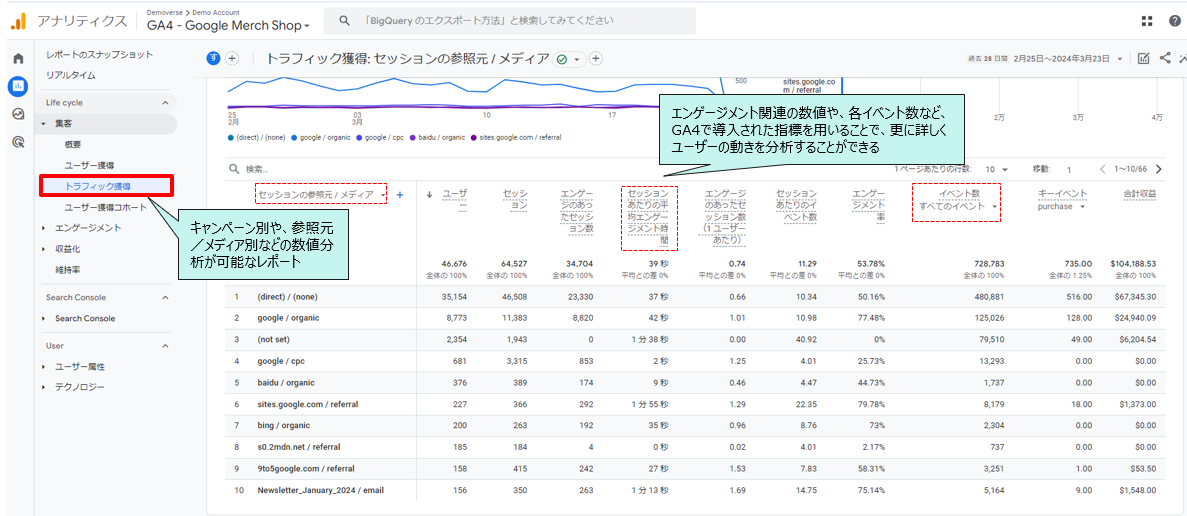Open the rows per page dropdown

[x=995, y=170]
